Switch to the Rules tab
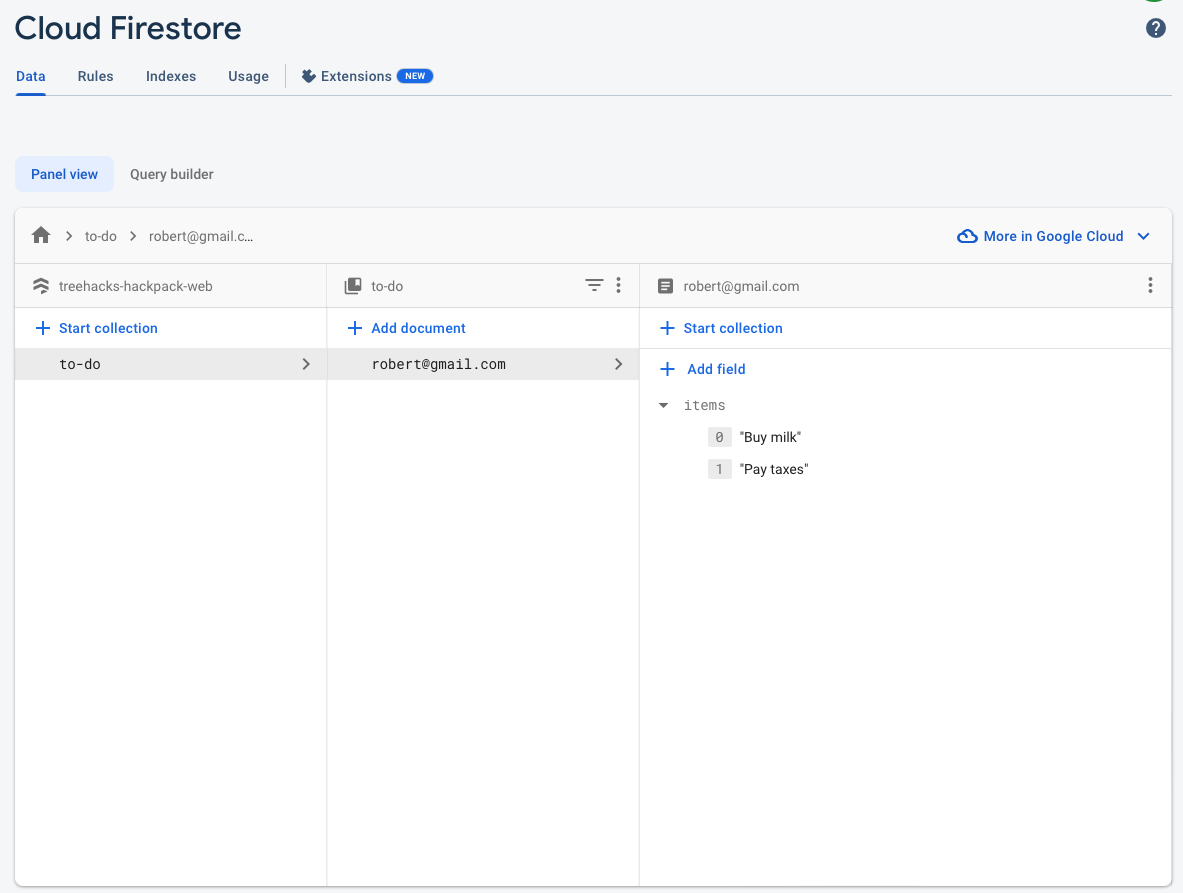 point(95,76)
